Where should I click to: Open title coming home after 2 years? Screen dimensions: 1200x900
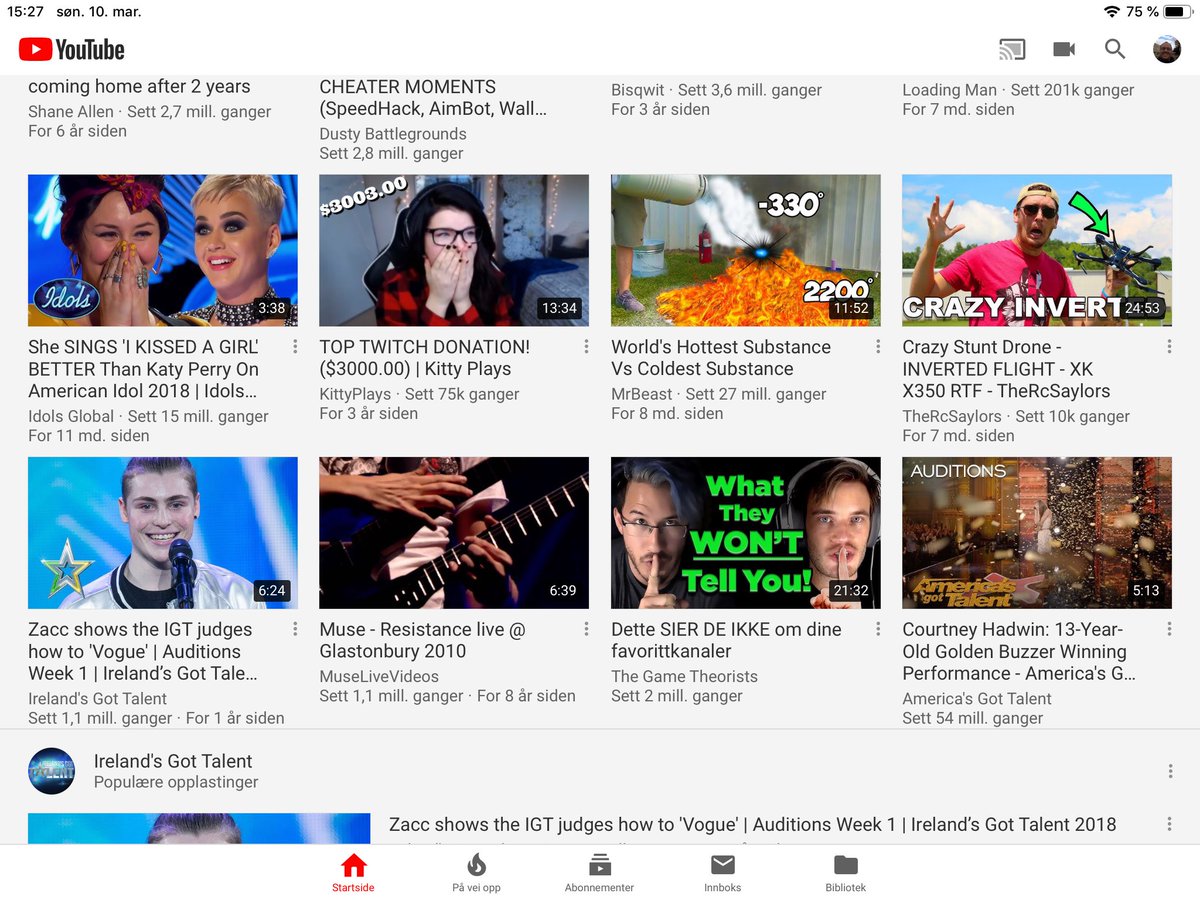pos(139,86)
